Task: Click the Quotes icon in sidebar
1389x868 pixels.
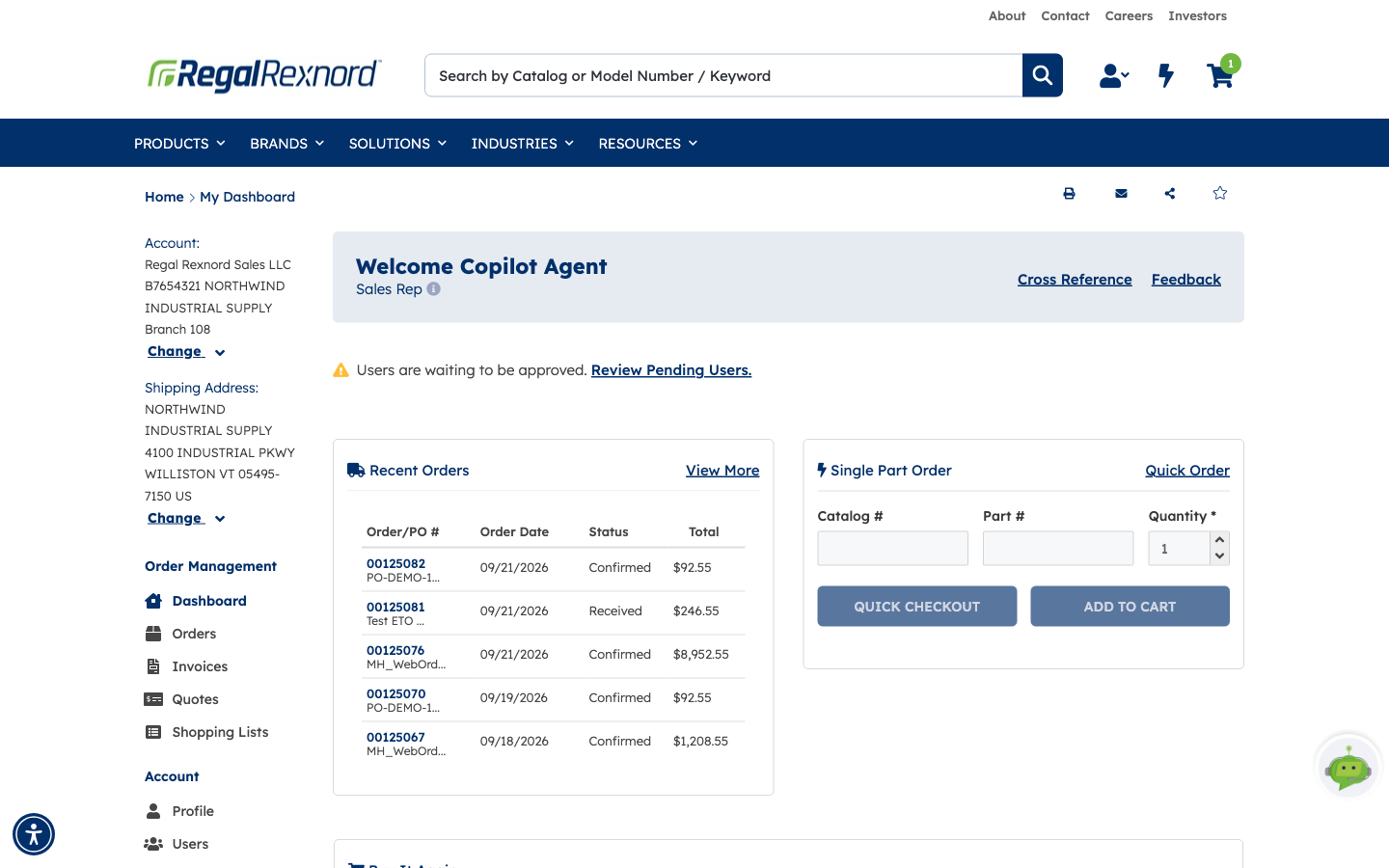Action: point(153,699)
